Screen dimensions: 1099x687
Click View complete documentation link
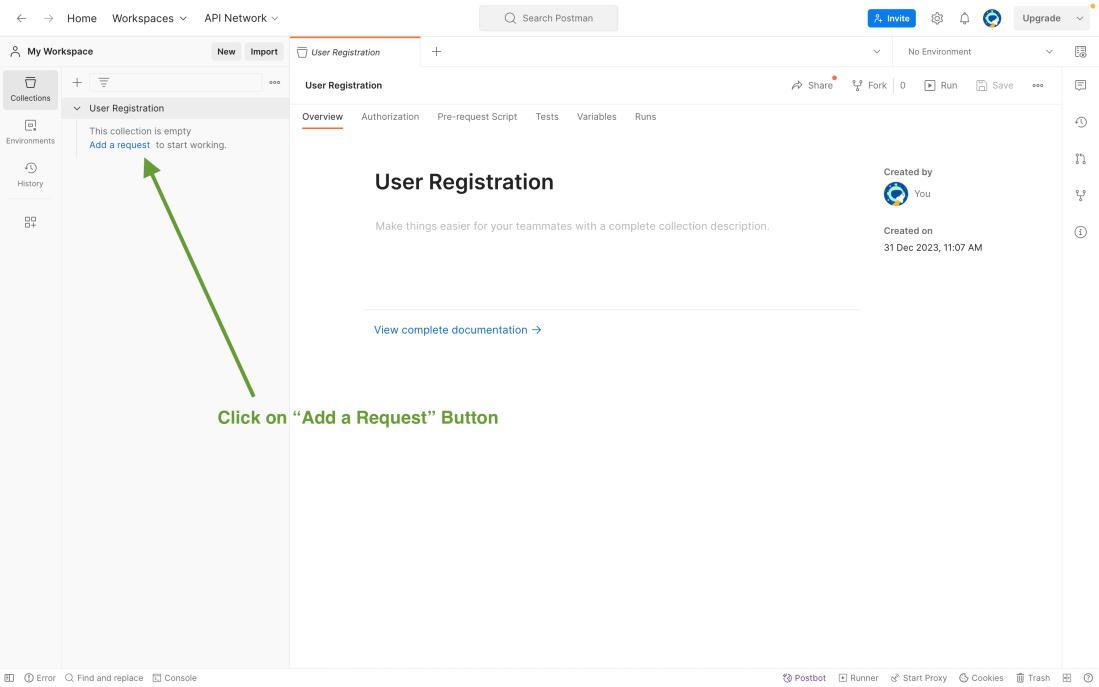pyautogui.click(x=457, y=330)
